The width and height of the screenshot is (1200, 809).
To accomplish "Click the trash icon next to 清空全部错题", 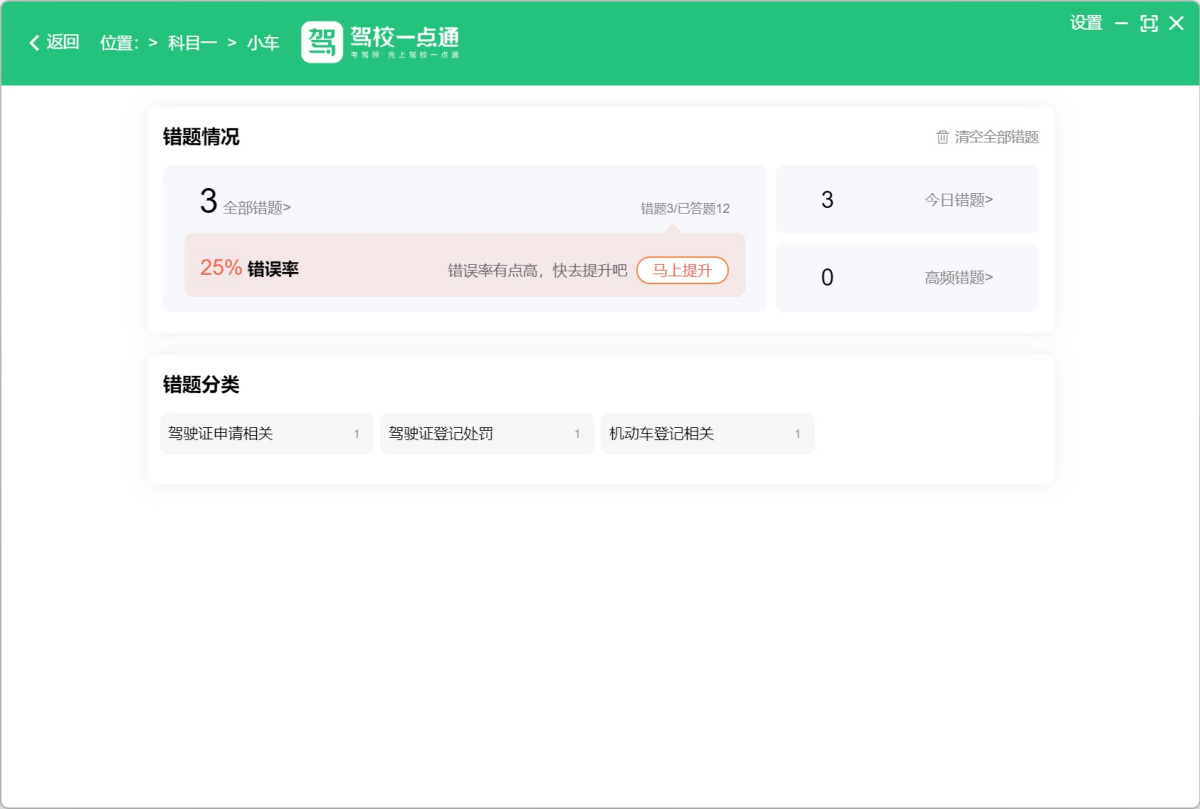I will click(x=940, y=137).
